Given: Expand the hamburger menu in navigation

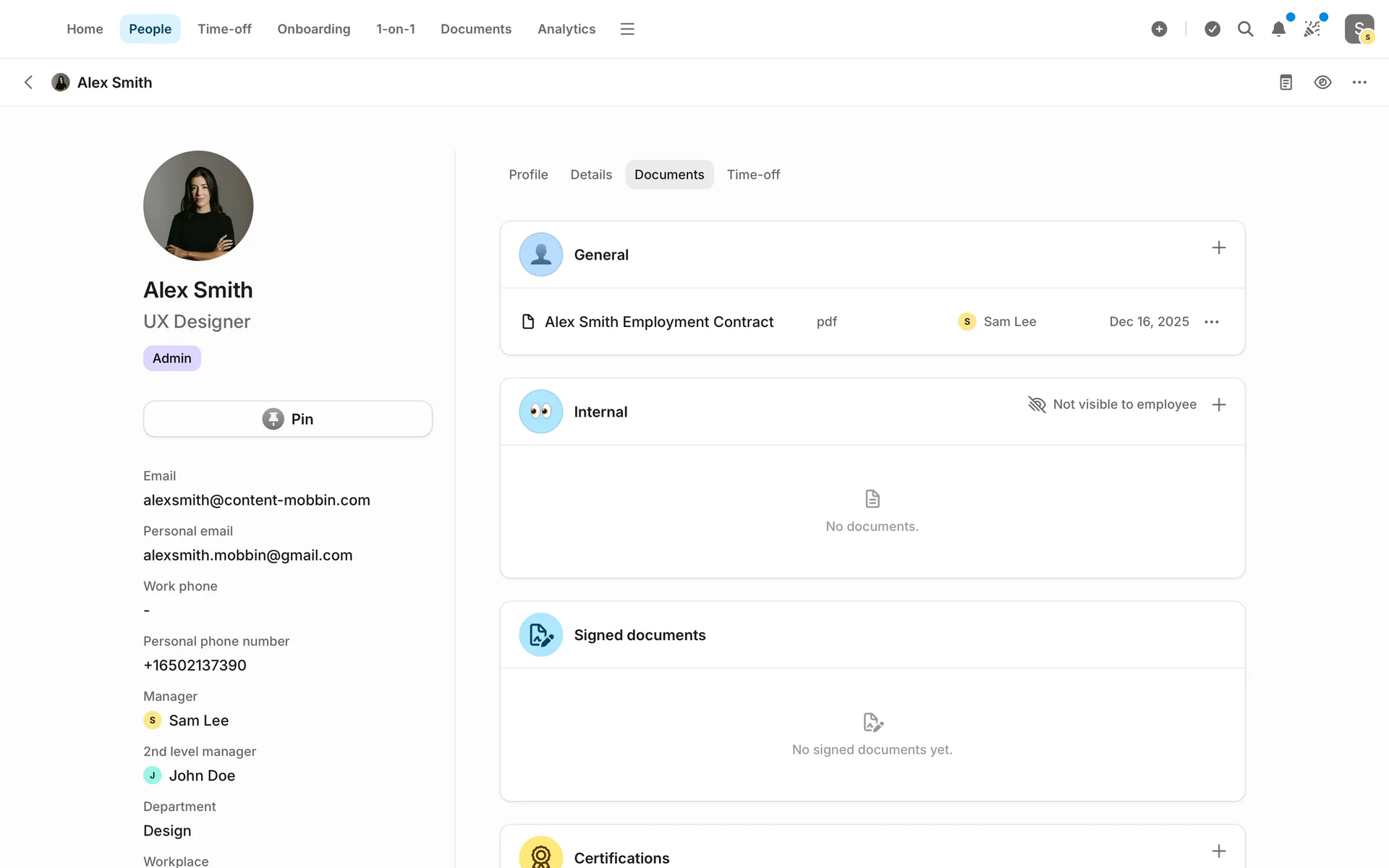Looking at the screenshot, I should pos(627,29).
